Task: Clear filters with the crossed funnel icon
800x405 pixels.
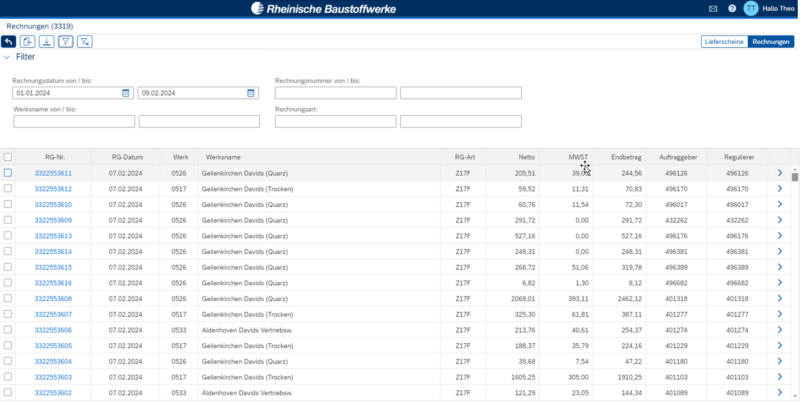Action: tap(85, 41)
